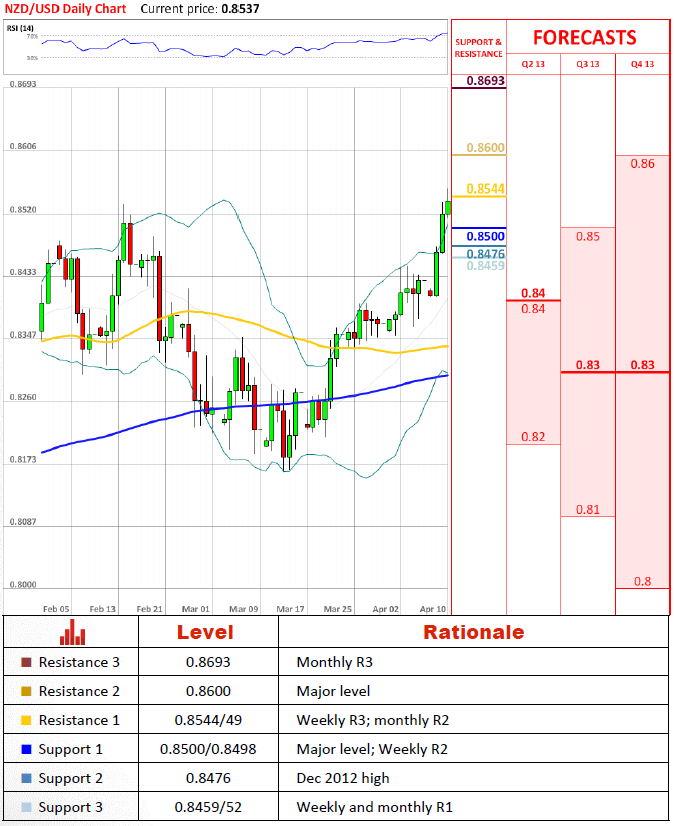Click the current price value 0.8537
674x826 pixels.
coord(240,9)
